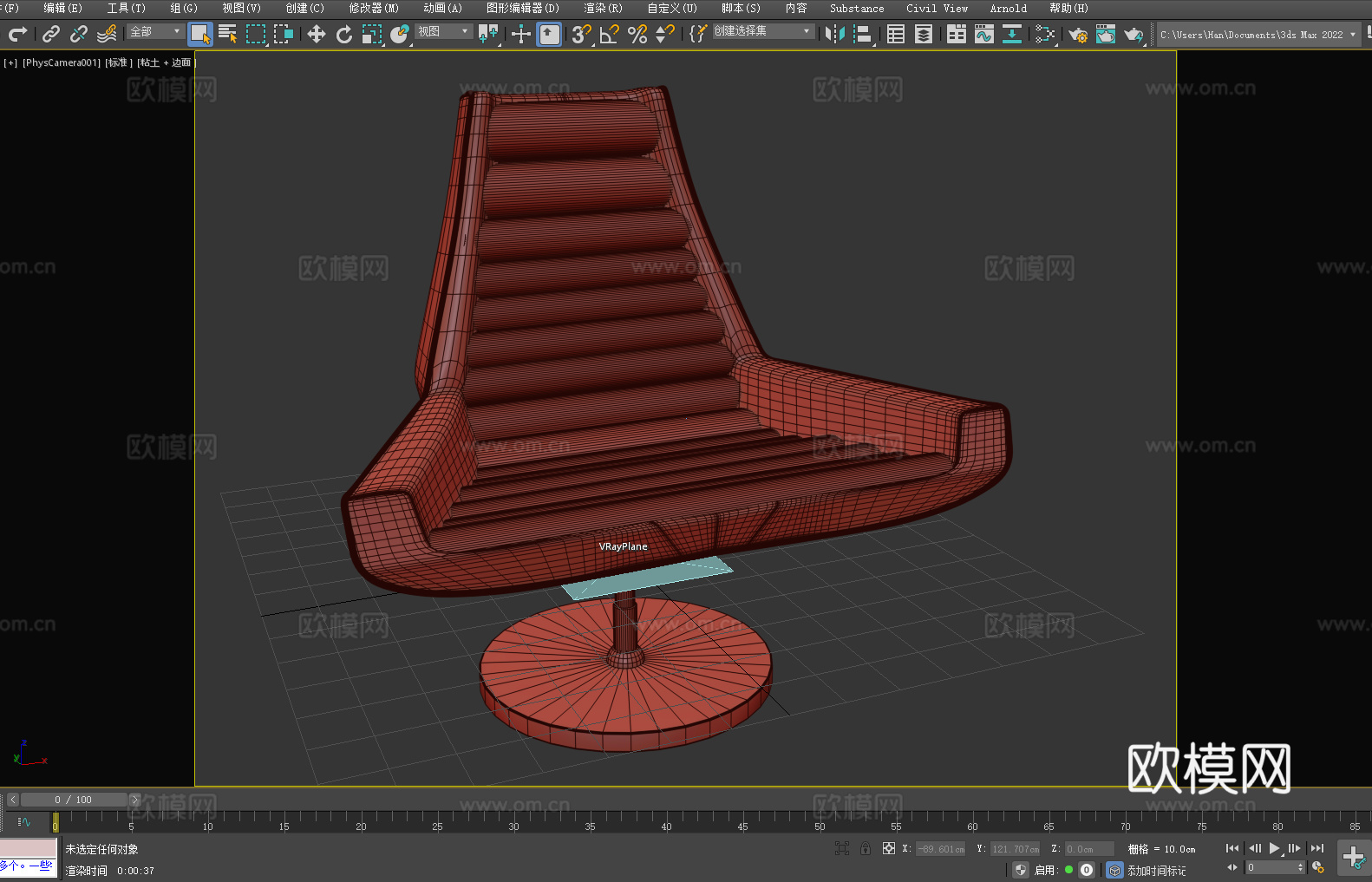
Task: Open Time Configuration icon
Action: (x=1318, y=867)
